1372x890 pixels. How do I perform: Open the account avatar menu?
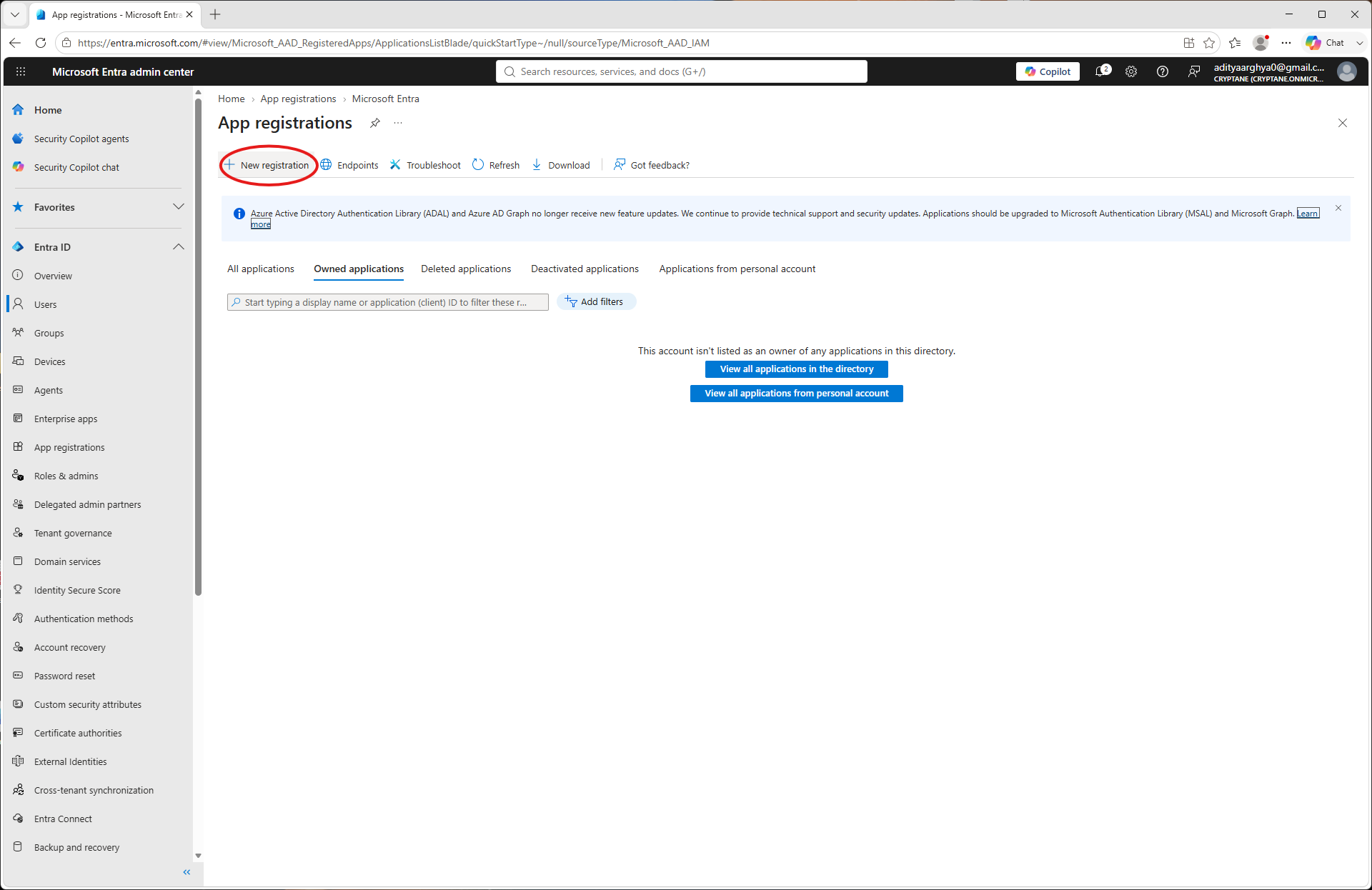[x=1347, y=71]
